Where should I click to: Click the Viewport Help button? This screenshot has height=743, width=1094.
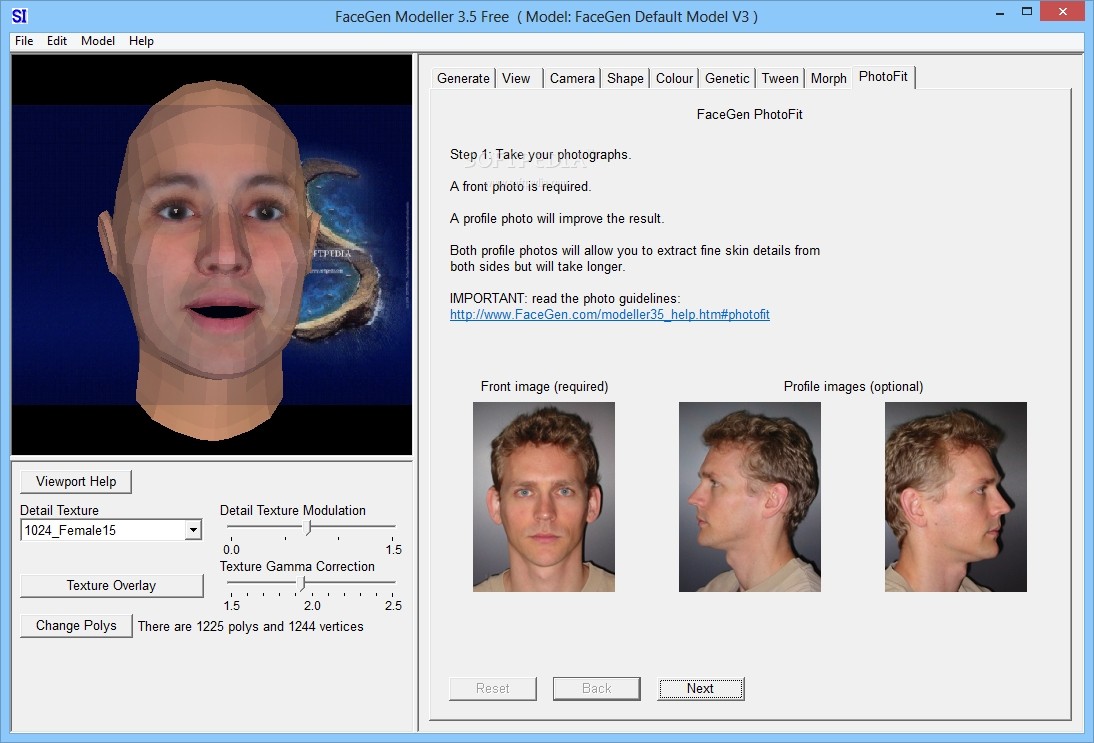tap(76, 481)
